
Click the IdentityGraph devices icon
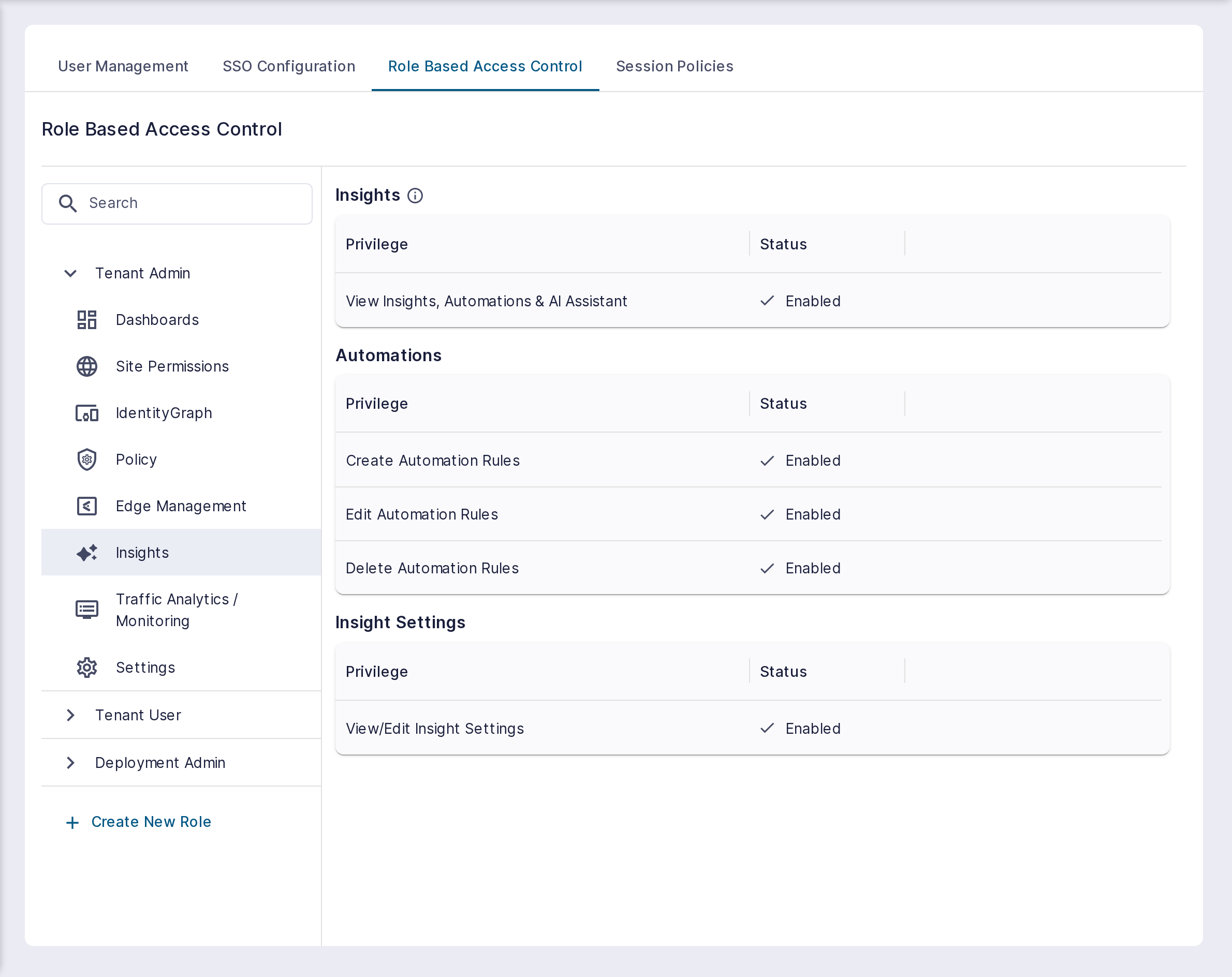click(x=87, y=413)
